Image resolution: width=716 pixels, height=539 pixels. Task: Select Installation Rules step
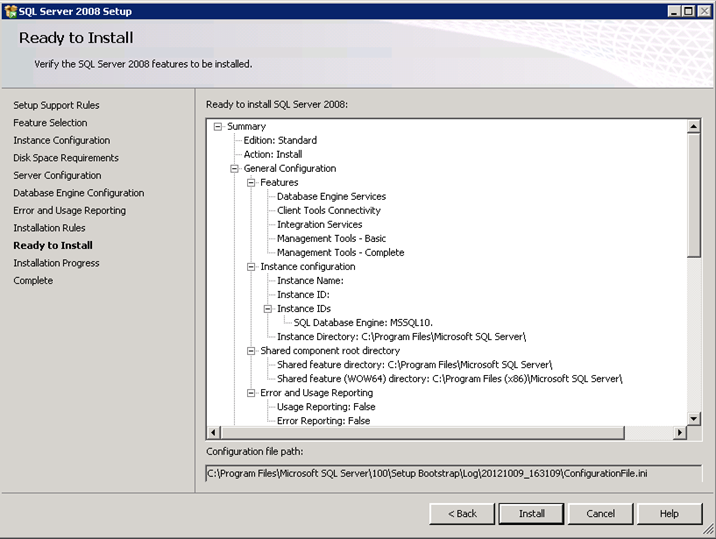coord(49,228)
